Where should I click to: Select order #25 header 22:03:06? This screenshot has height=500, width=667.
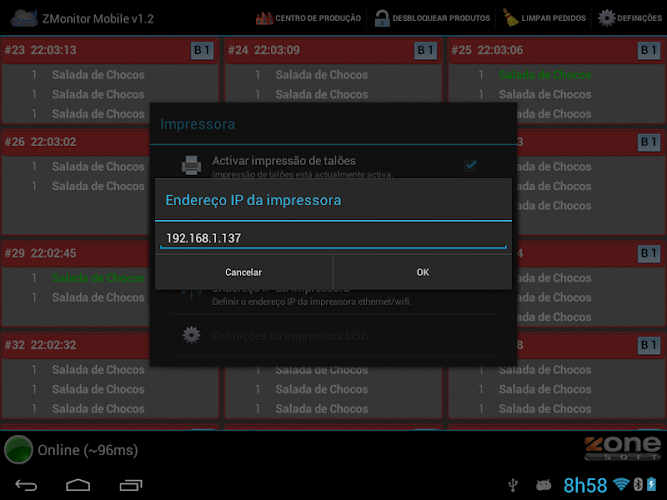(x=557, y=50)
